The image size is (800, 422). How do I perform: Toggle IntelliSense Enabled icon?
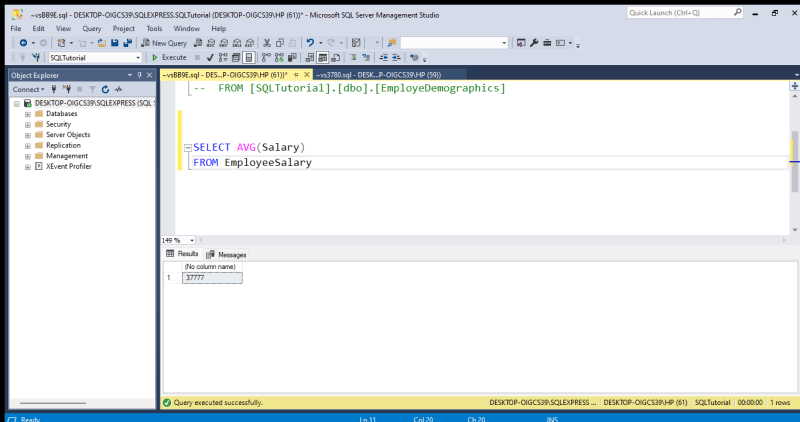point(248,58)
